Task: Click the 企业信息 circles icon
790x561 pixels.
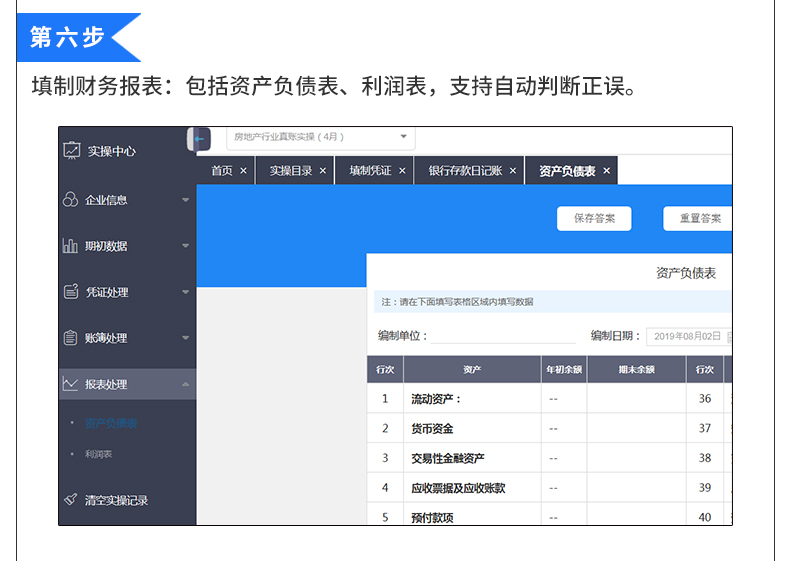Action: (x=71, y=200)
